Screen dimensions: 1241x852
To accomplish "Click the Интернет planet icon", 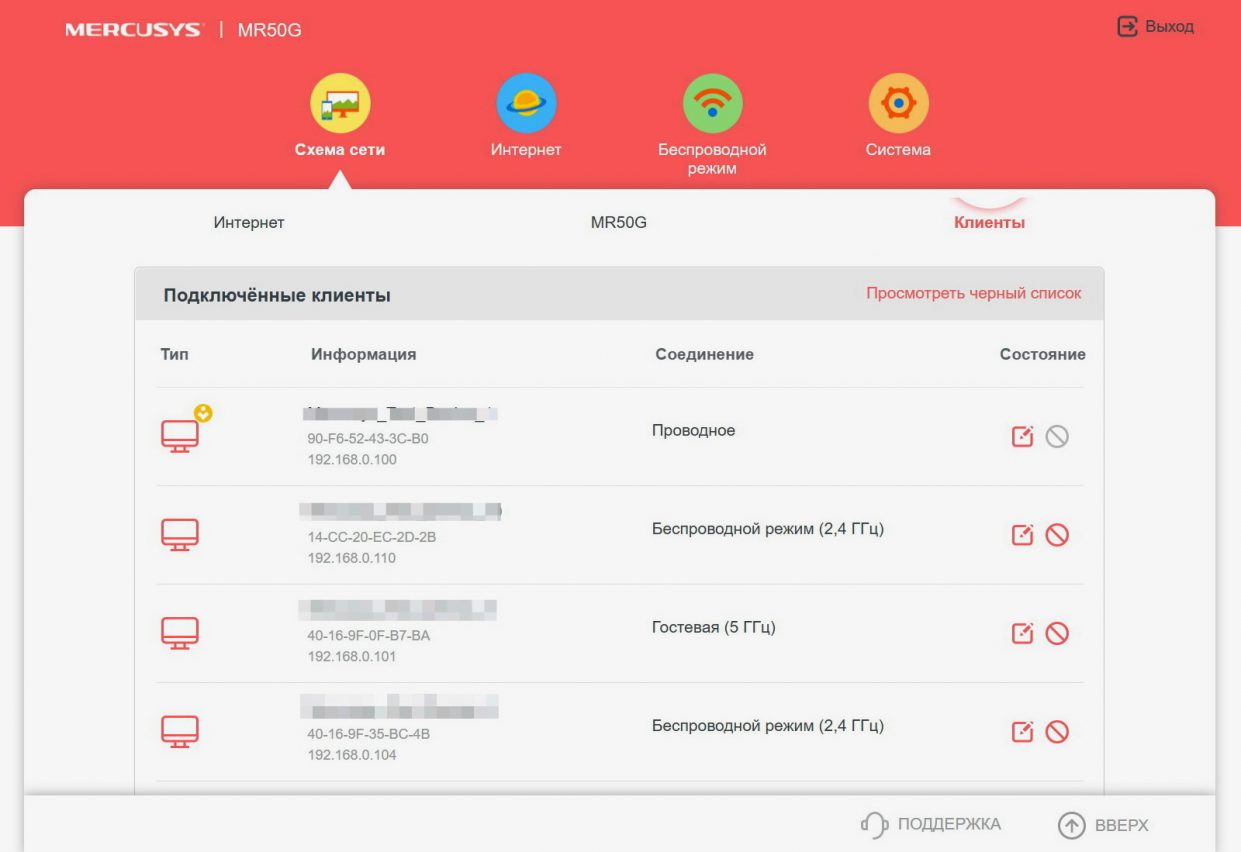I will pos(526,104).
